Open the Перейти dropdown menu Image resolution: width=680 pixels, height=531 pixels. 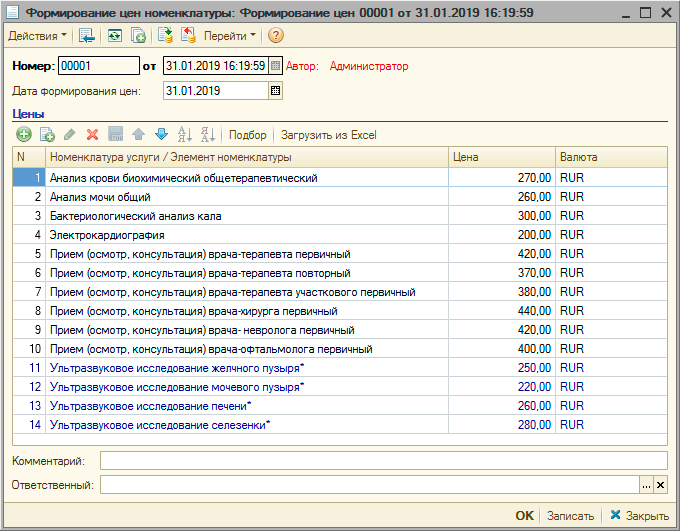click(x=229, y=36)
